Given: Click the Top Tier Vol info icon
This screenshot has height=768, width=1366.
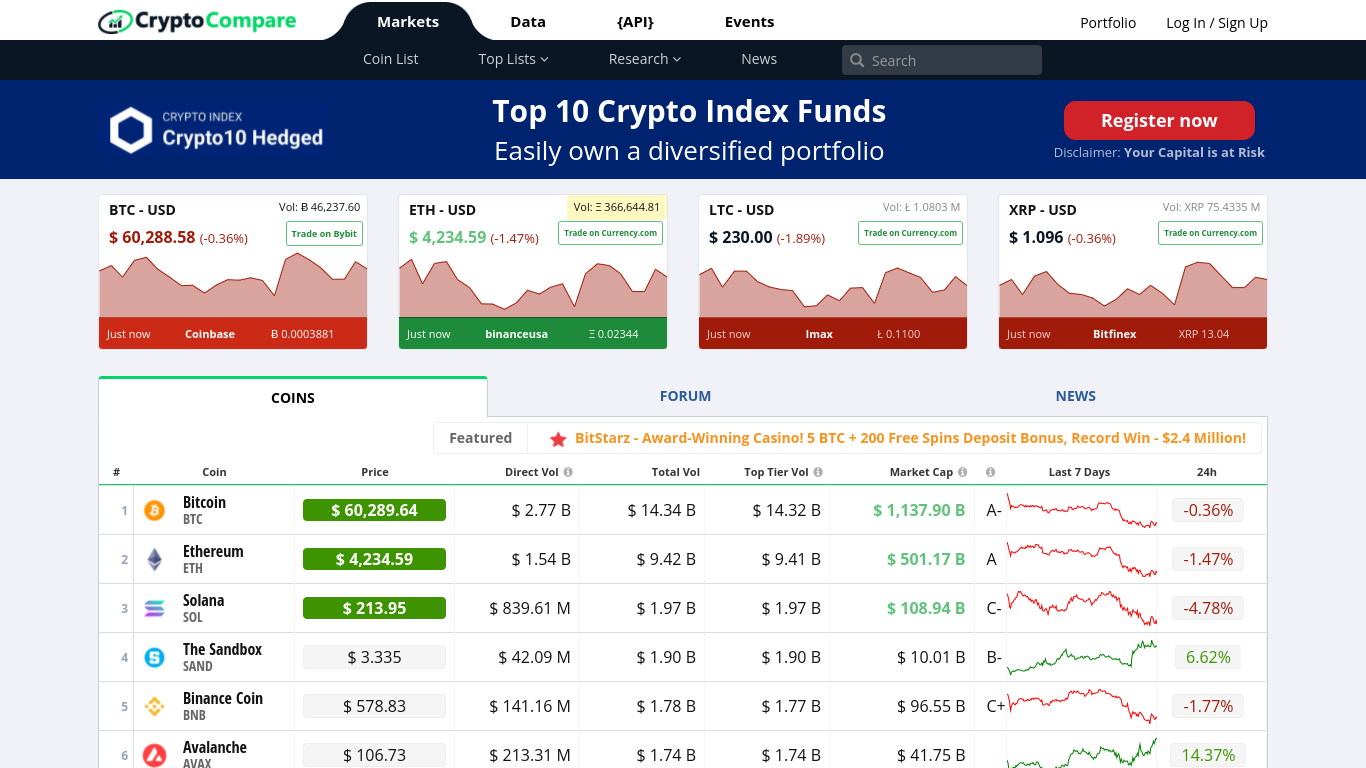Looking at the screenshot, I should pyautogui.click(x=818, y=472).
